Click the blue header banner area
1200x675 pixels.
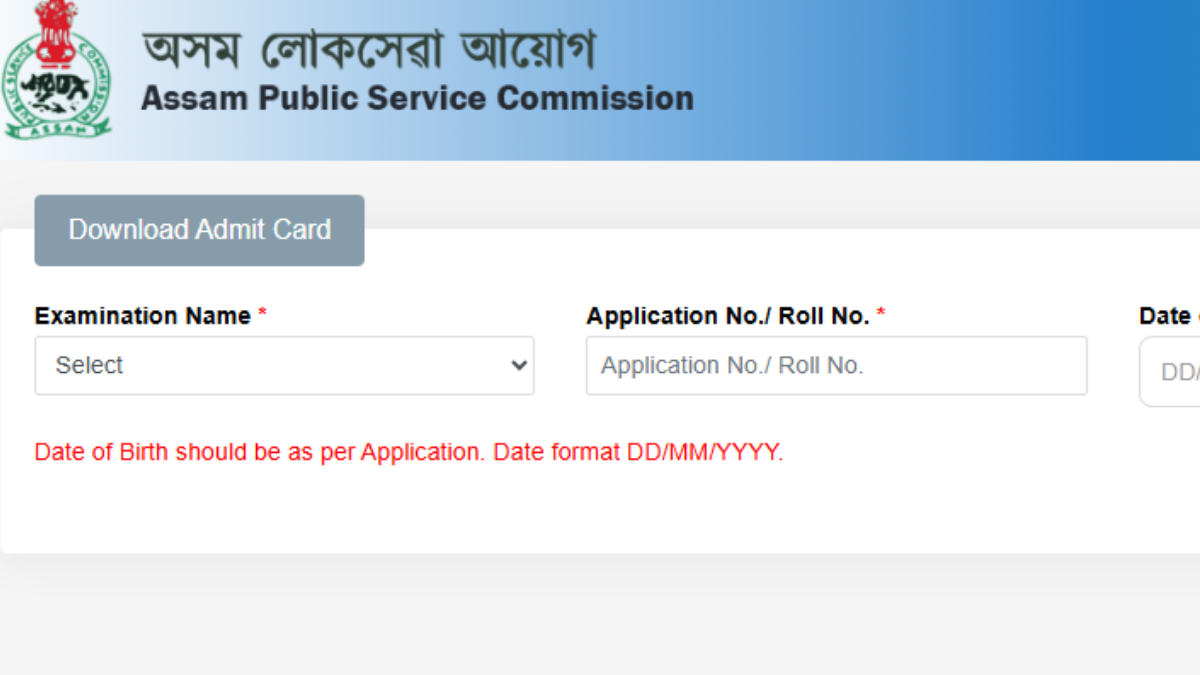(x=950, y=80)
